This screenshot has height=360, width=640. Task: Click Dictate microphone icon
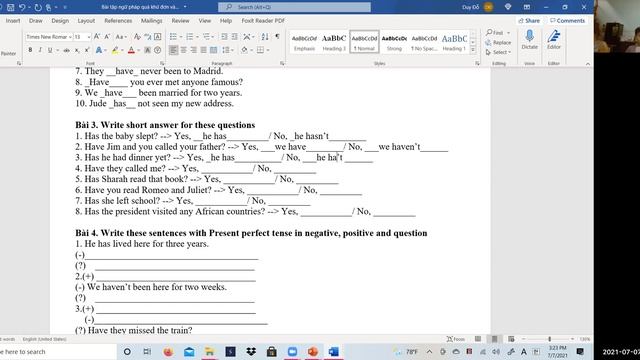(x=529, y=40)
